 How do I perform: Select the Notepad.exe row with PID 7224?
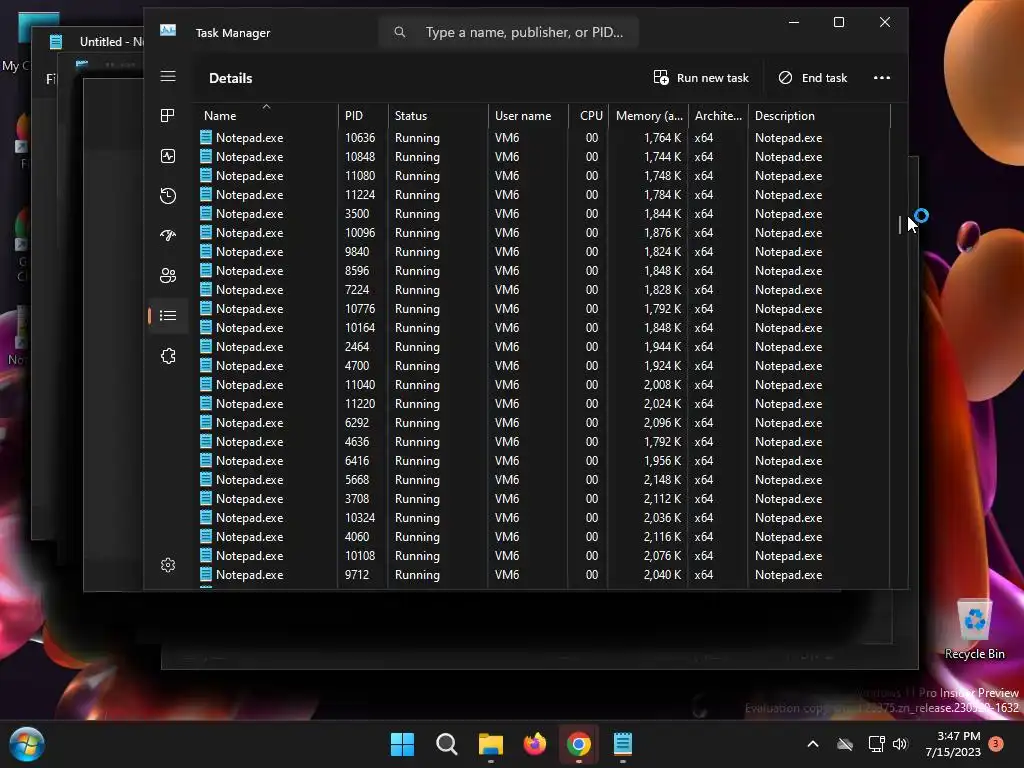pyautogui.click(x=543, y=289)
